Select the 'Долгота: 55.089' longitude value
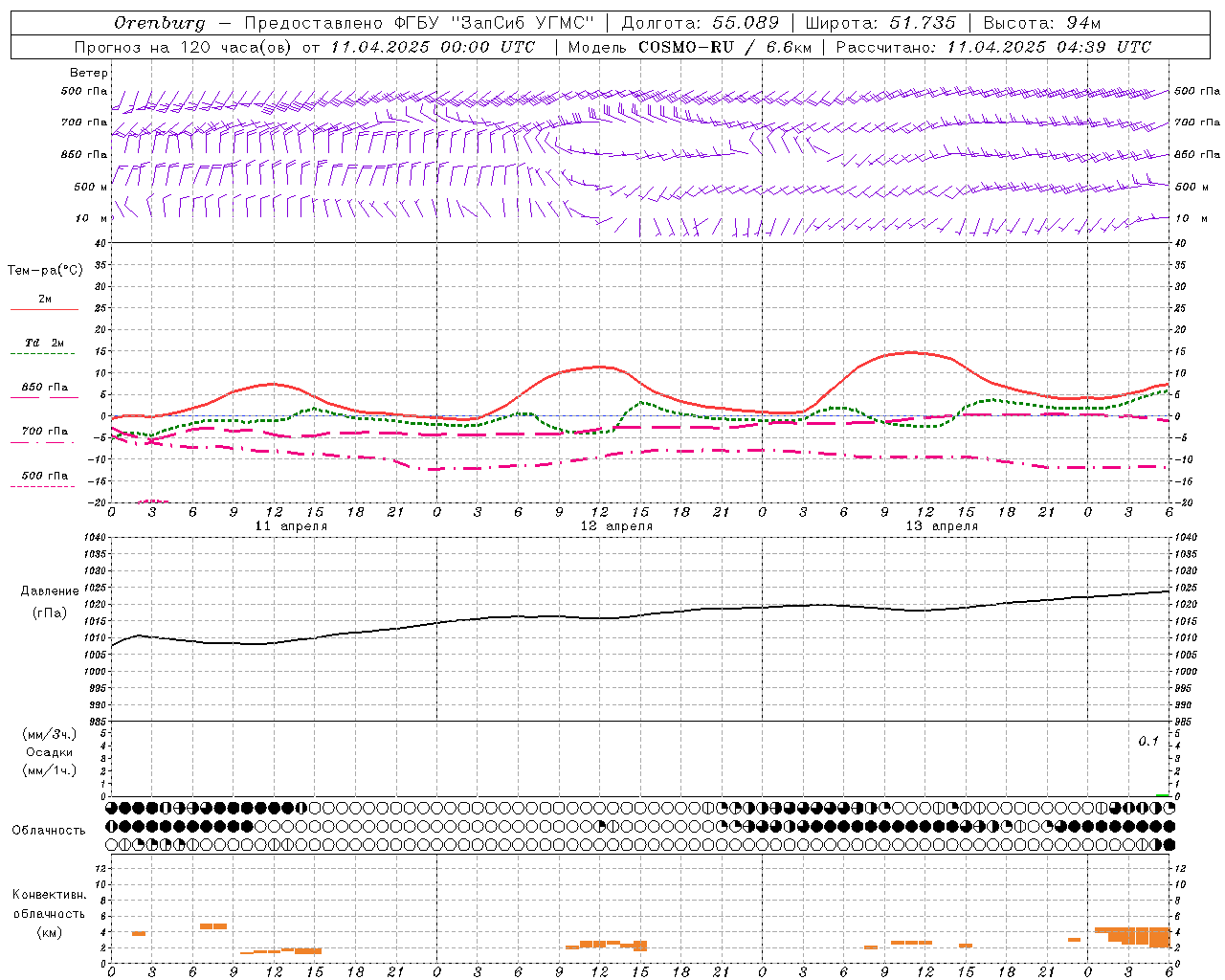 coord(701,22)
